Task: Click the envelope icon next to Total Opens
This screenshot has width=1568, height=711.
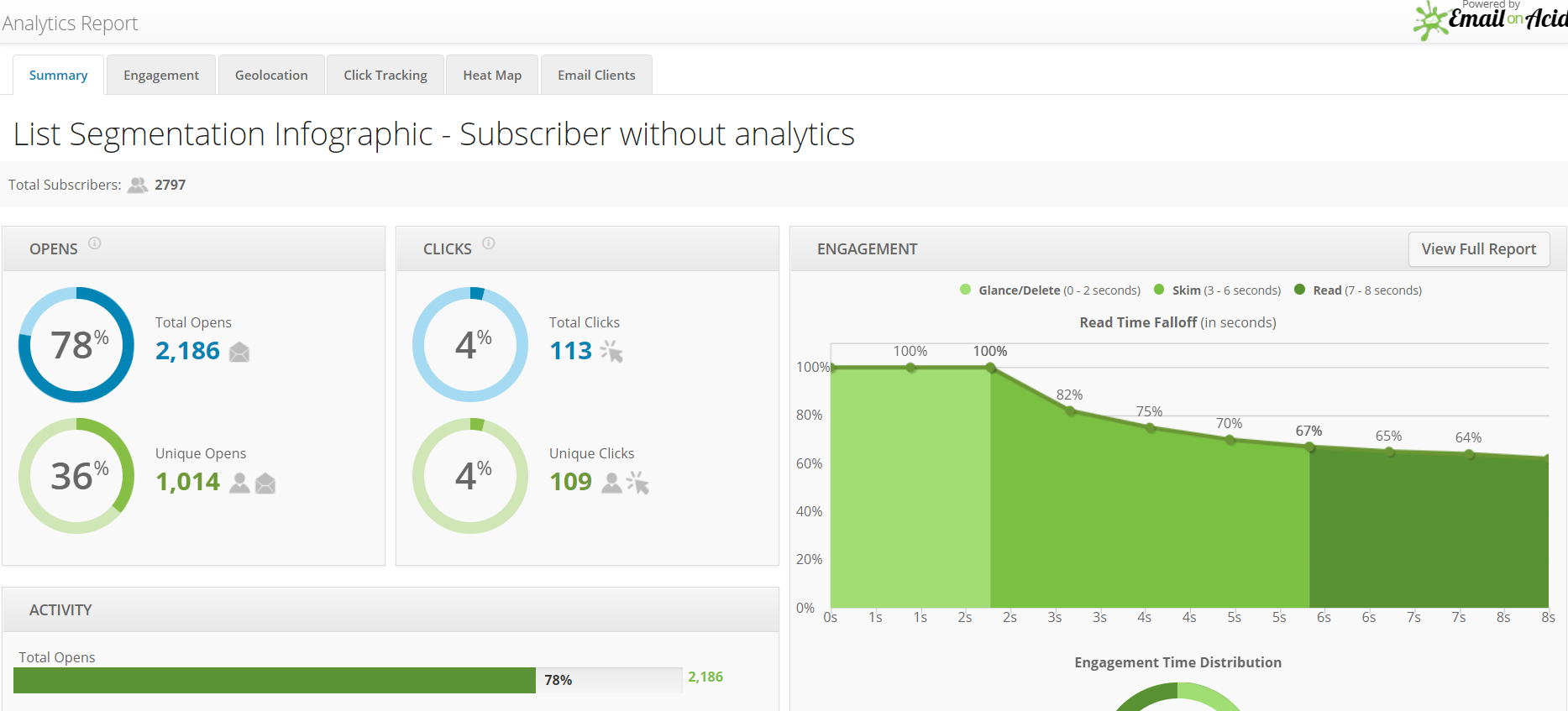Action: pos(239,352)
